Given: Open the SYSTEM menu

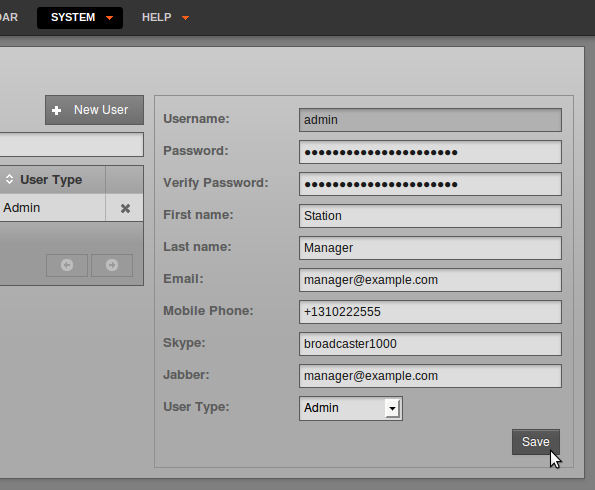Looking at the screenshot, I should tap(80, 17).
